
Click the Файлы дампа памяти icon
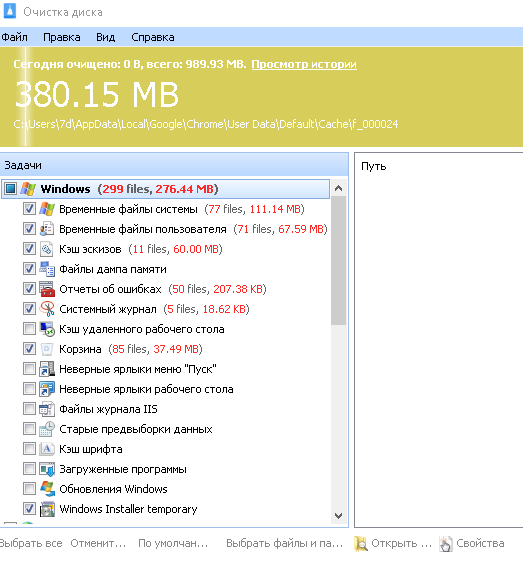point(47,269)
